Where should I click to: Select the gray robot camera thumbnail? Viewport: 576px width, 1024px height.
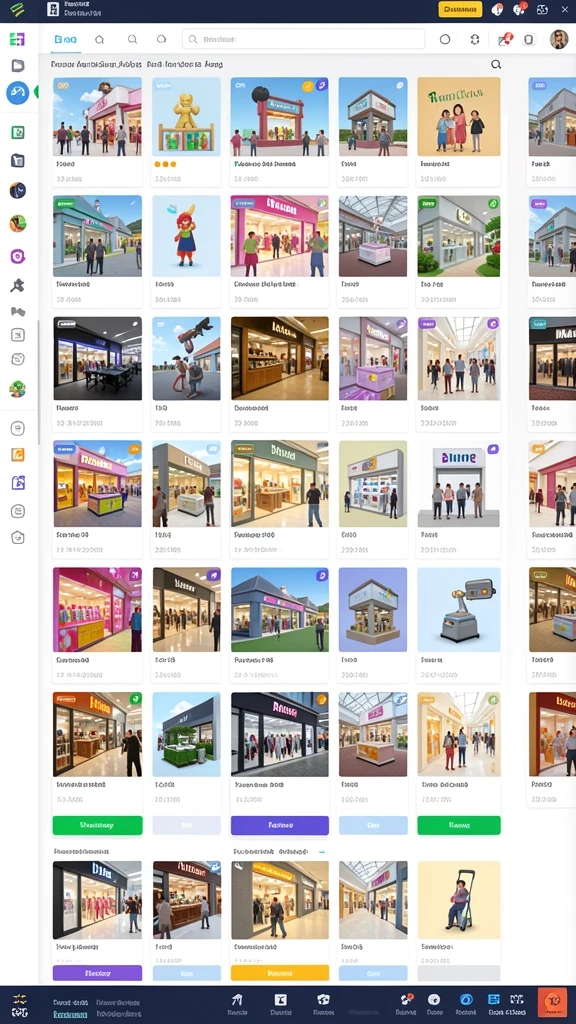tap(458, 609)
